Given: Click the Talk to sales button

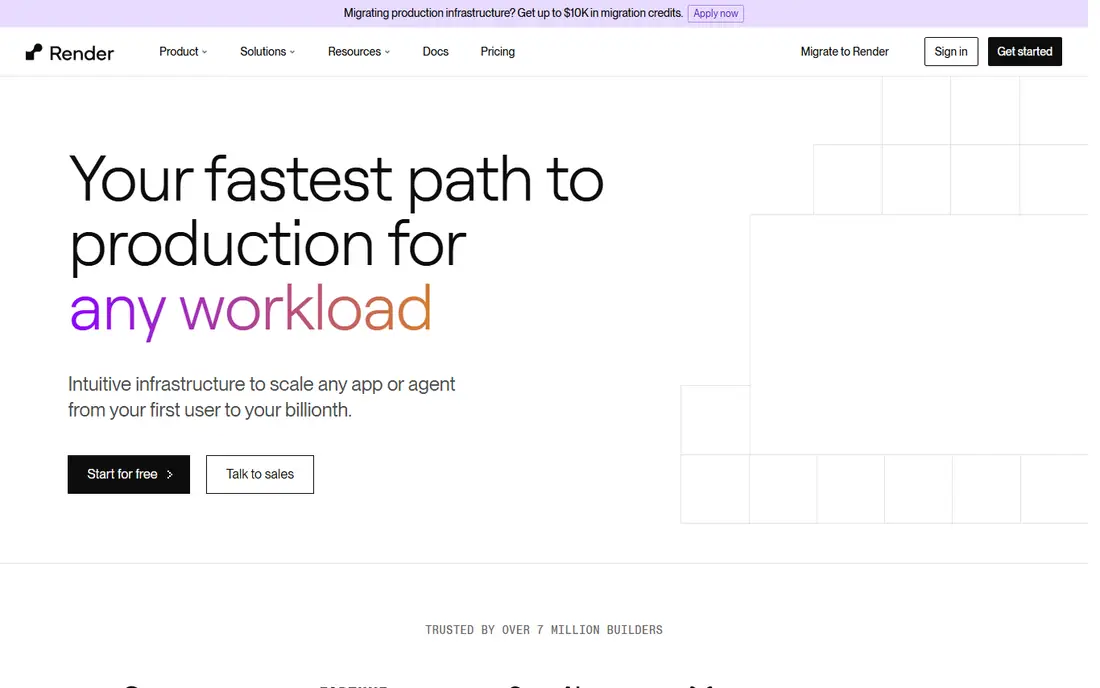Looking at the screenshot, I should (x=260, y=474).
